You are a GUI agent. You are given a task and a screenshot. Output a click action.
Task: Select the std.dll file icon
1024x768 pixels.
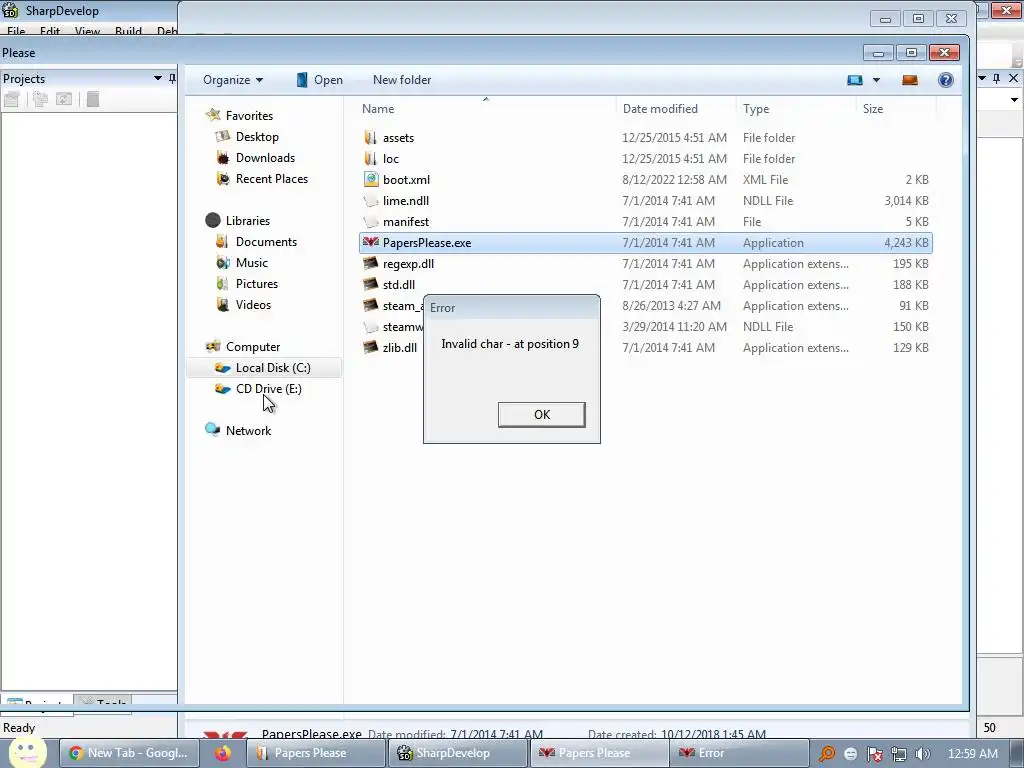[371, 284]
